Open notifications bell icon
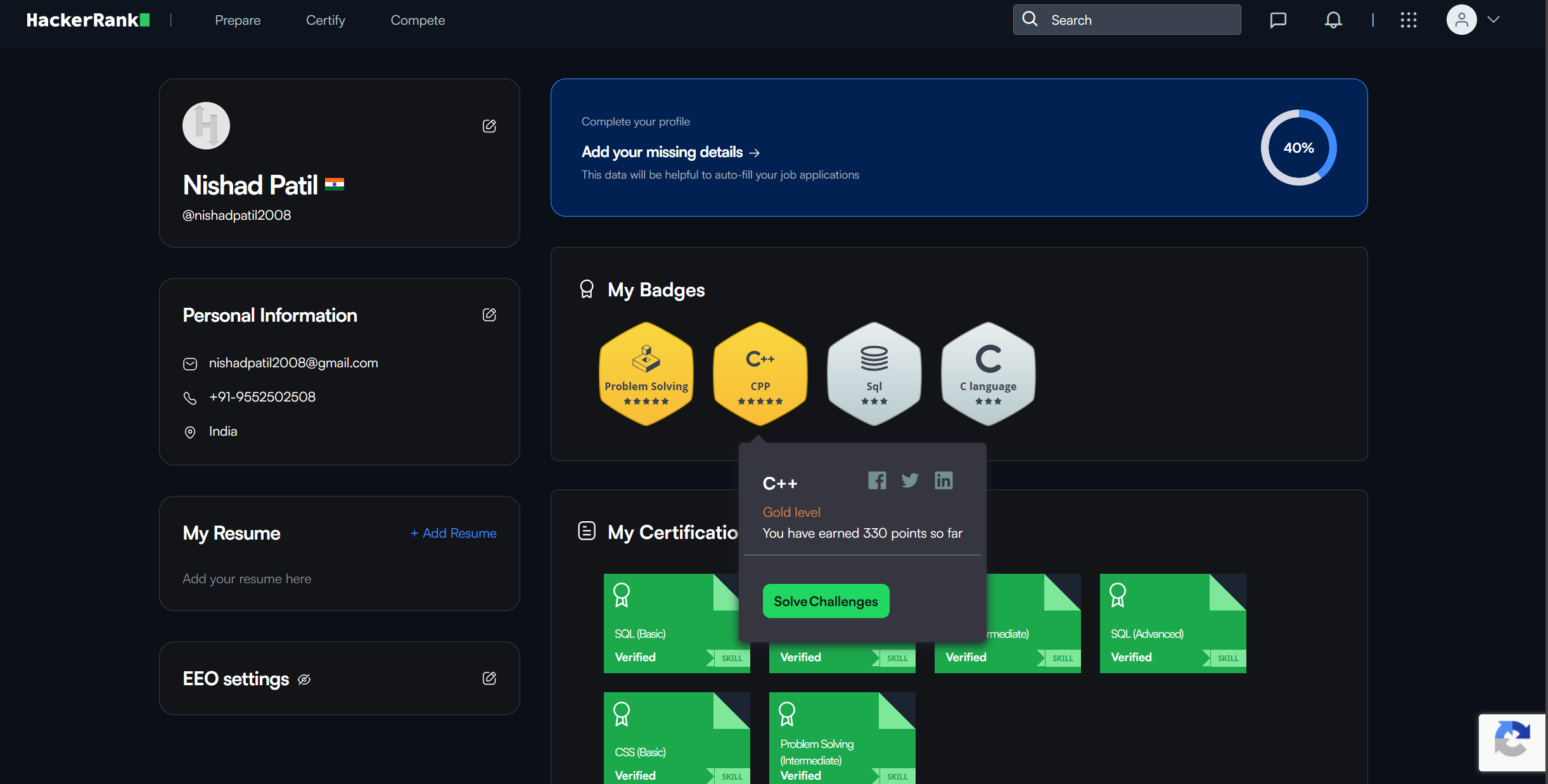Viewport: 1548px width, 784px height. (1333, 20)
